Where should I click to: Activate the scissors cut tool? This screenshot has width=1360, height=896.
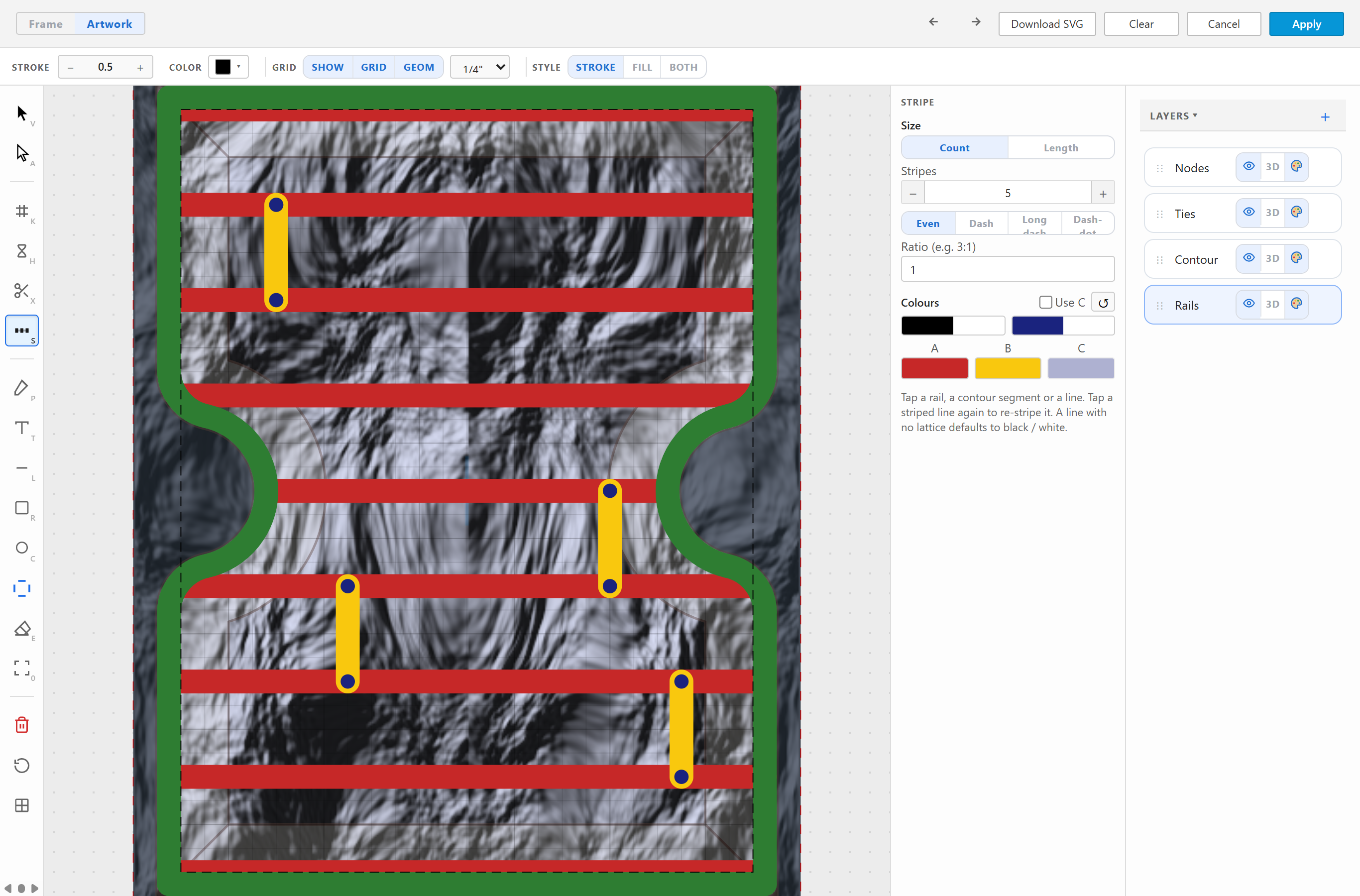tap(22, 290)
